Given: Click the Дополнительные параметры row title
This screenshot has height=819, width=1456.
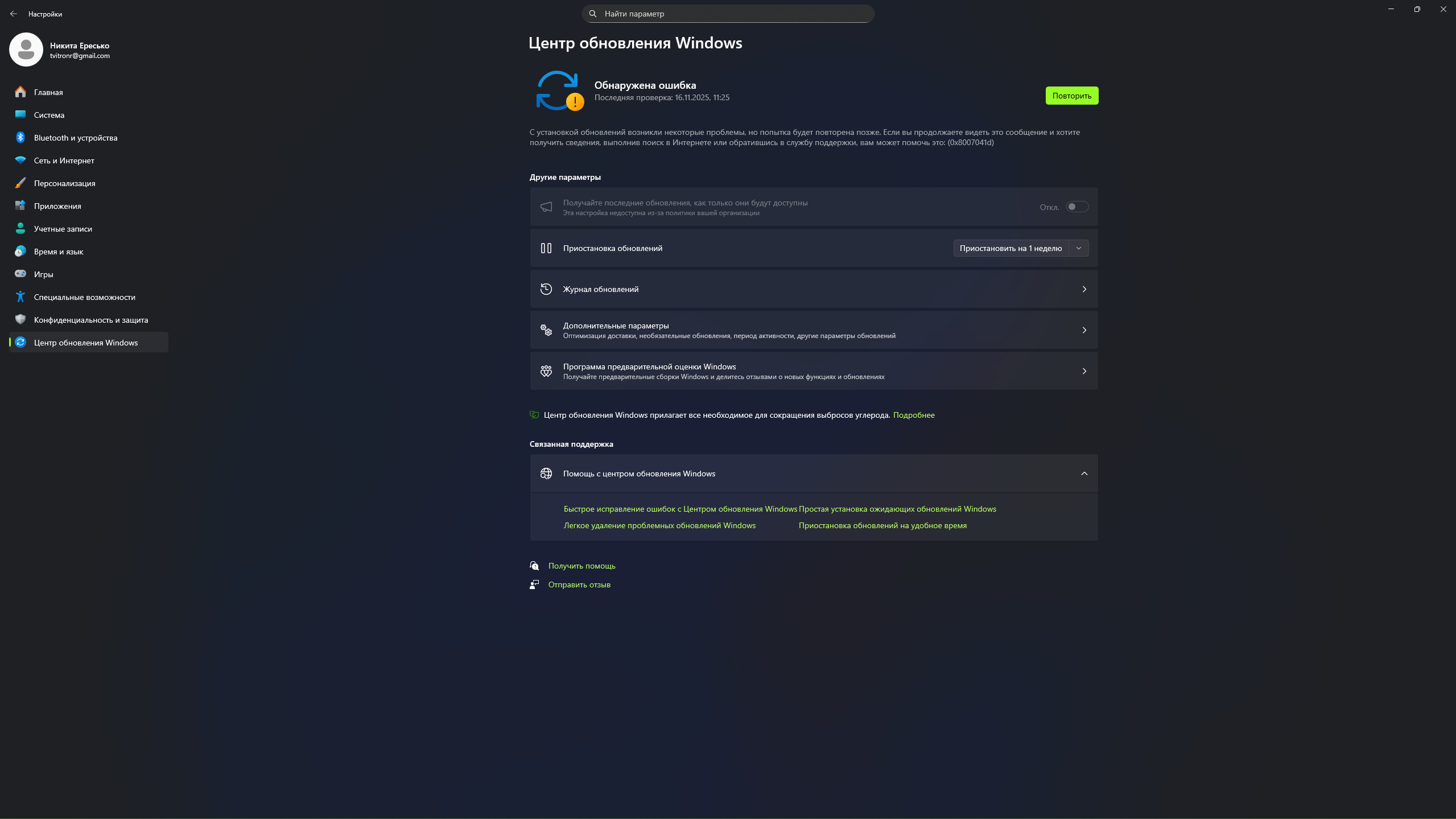Looking at the screenshot, I should coord(616,326).
